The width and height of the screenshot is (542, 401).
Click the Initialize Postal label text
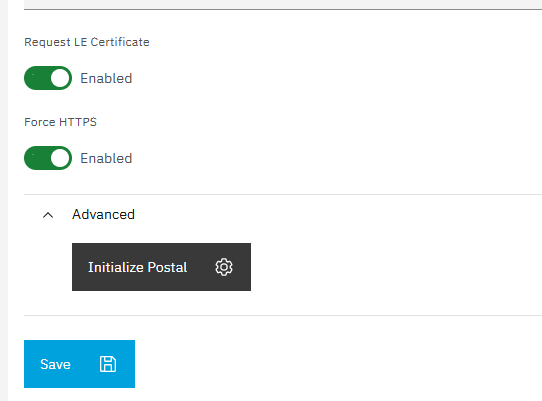pos(138,267)
